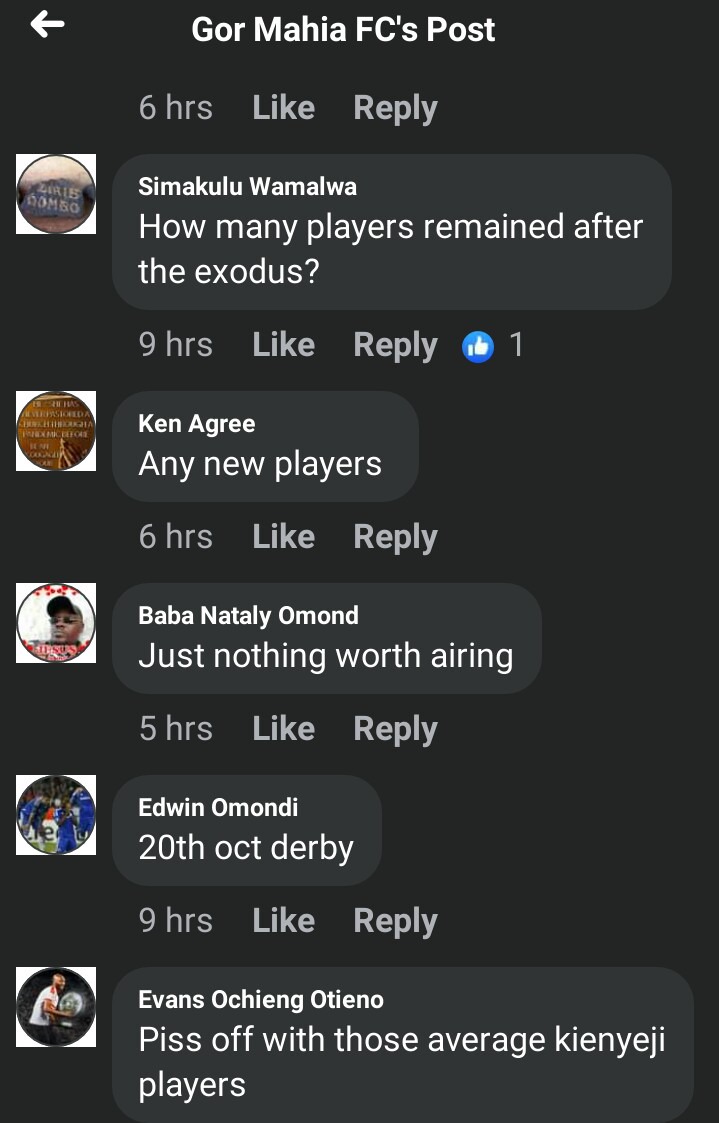Open Ken Agree's profile picture
The width and height of the screenshot is (719, 1123).
56,431
